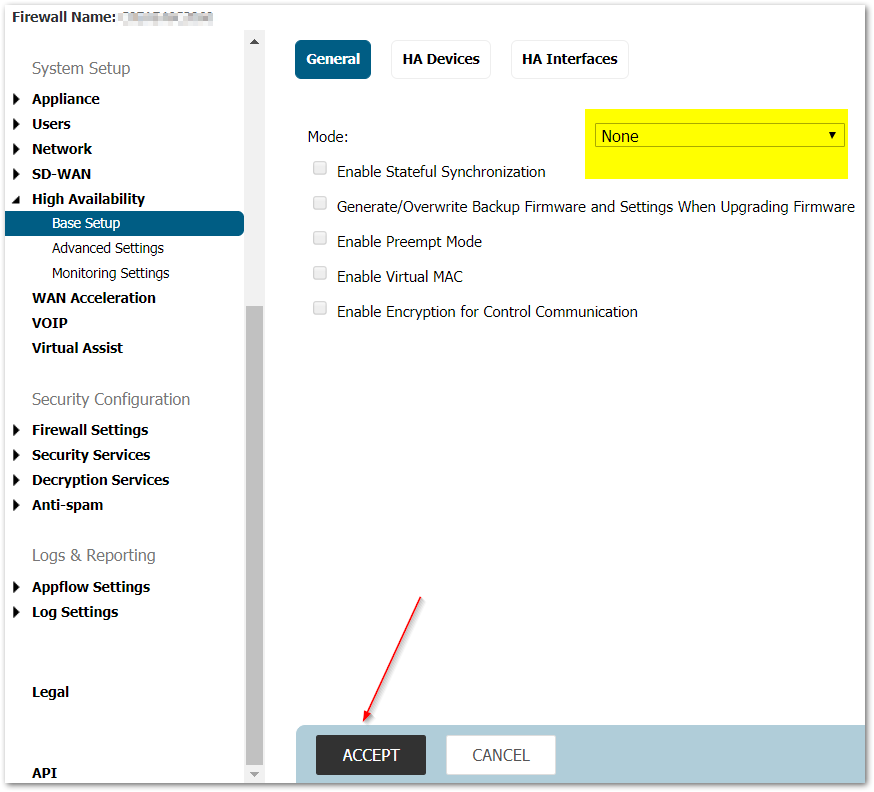
Task: Click the ACCEPT button
Action: pos(371,755)
